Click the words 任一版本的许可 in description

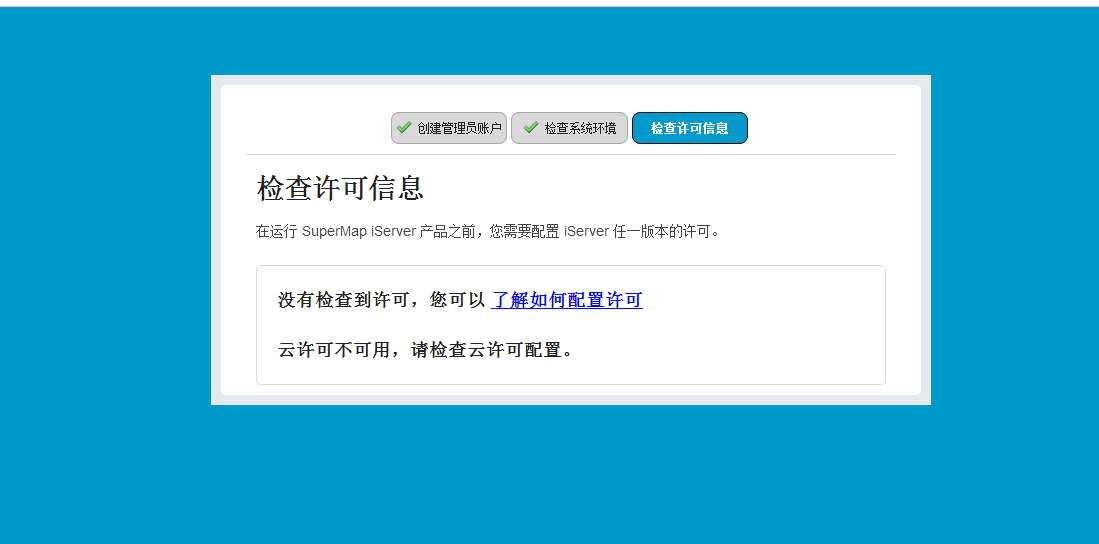666,231
